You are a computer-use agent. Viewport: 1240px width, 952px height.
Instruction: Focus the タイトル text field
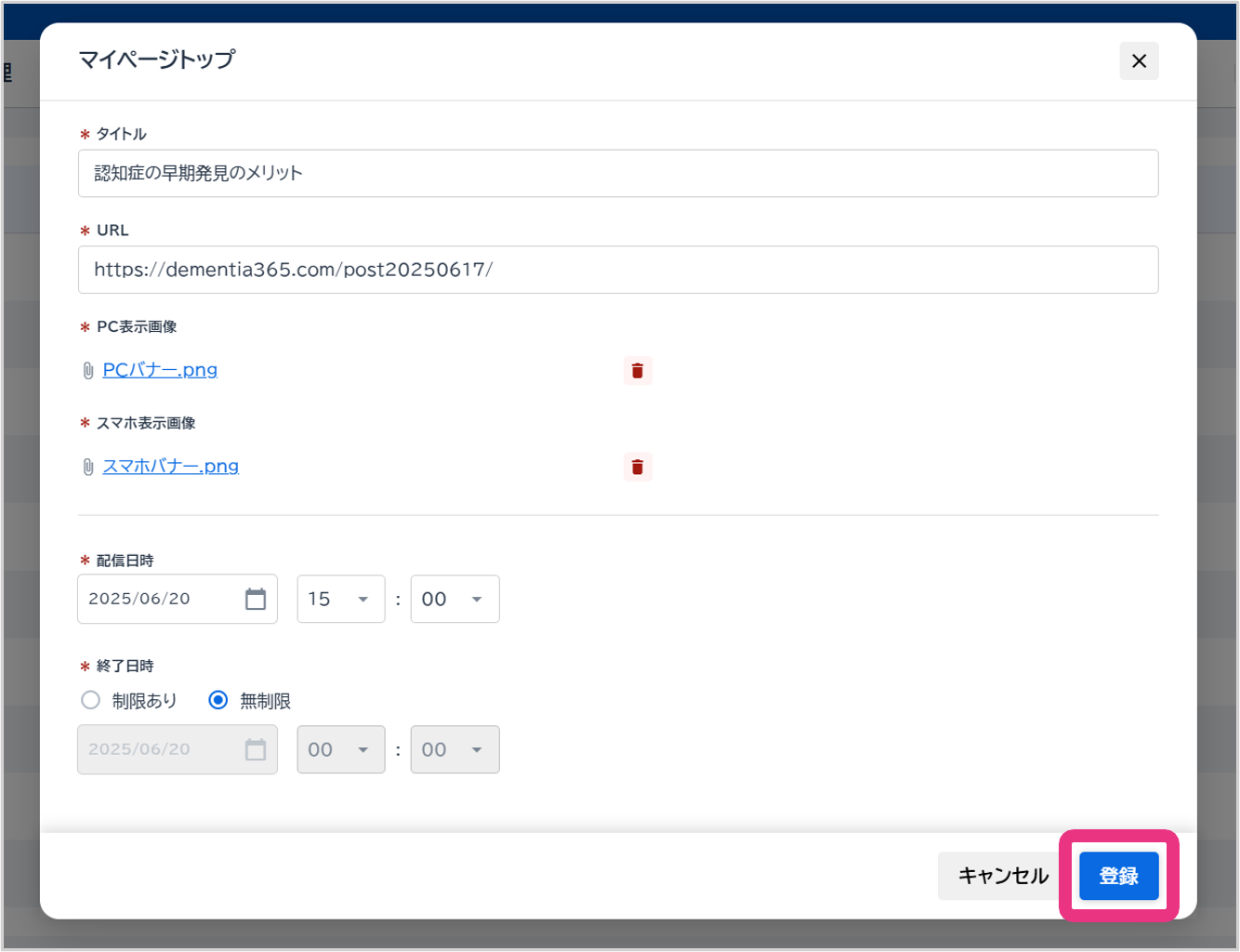617,174
